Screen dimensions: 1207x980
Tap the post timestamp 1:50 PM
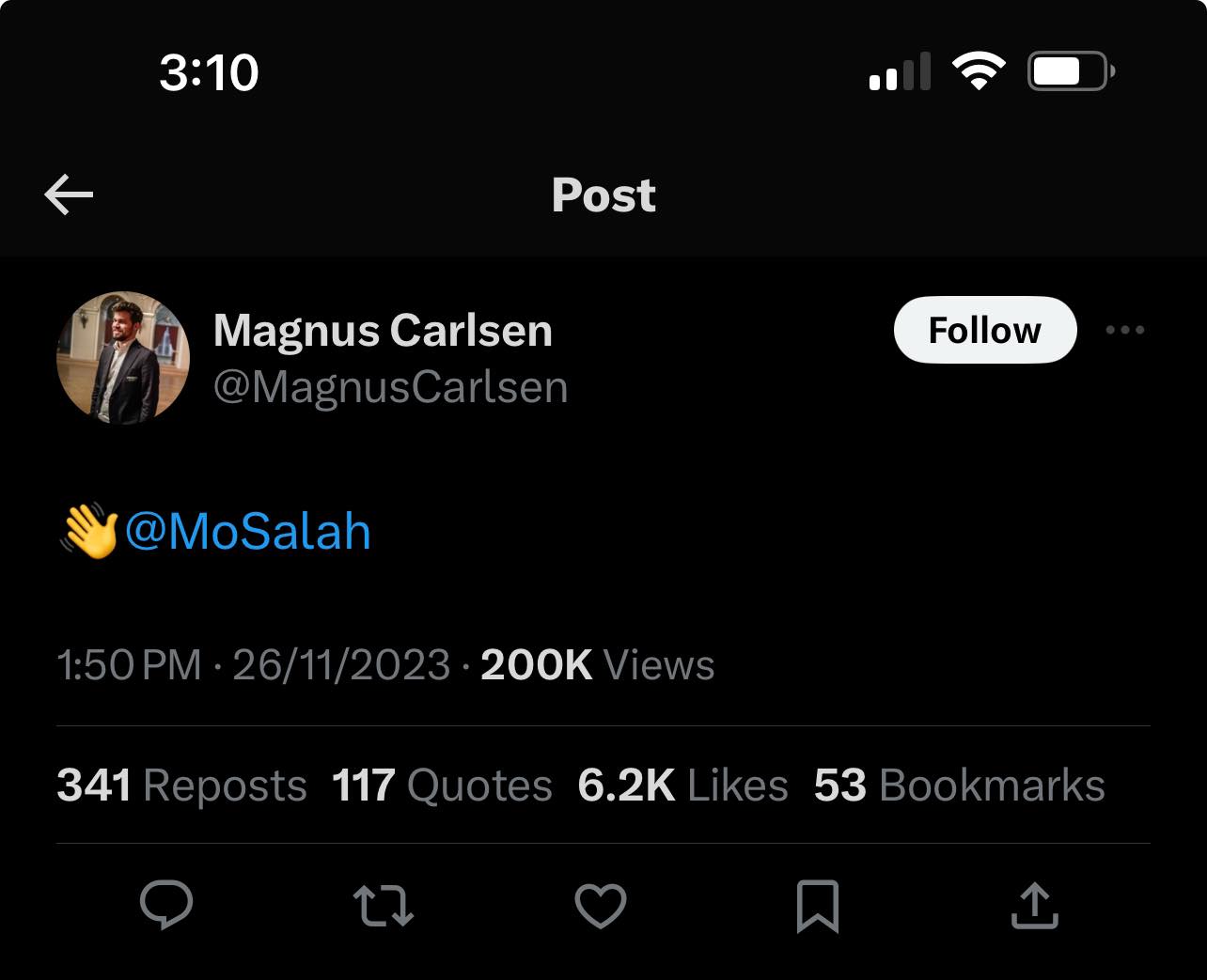[x=129, y=665]
